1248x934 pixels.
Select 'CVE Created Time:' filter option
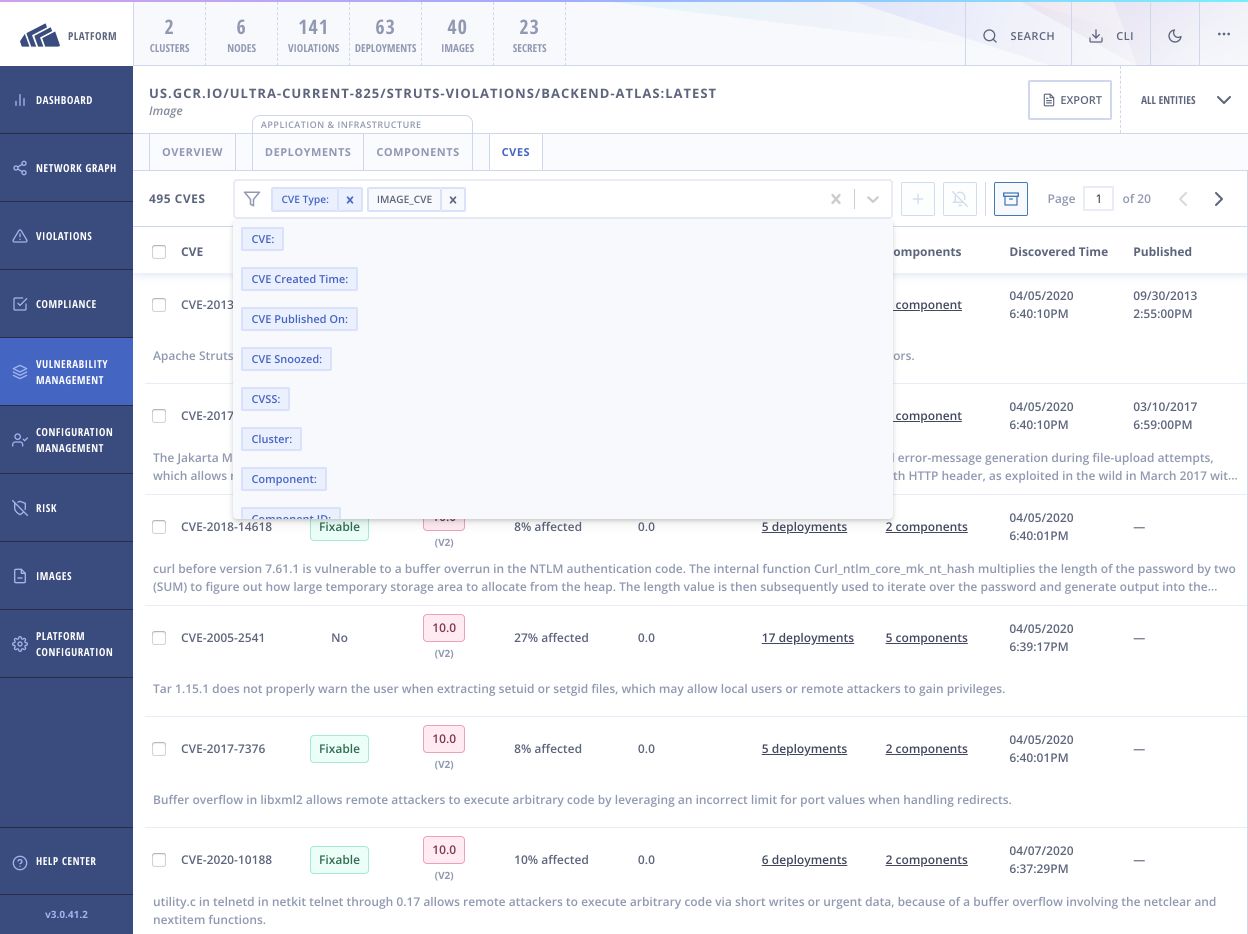coord(299,279)
